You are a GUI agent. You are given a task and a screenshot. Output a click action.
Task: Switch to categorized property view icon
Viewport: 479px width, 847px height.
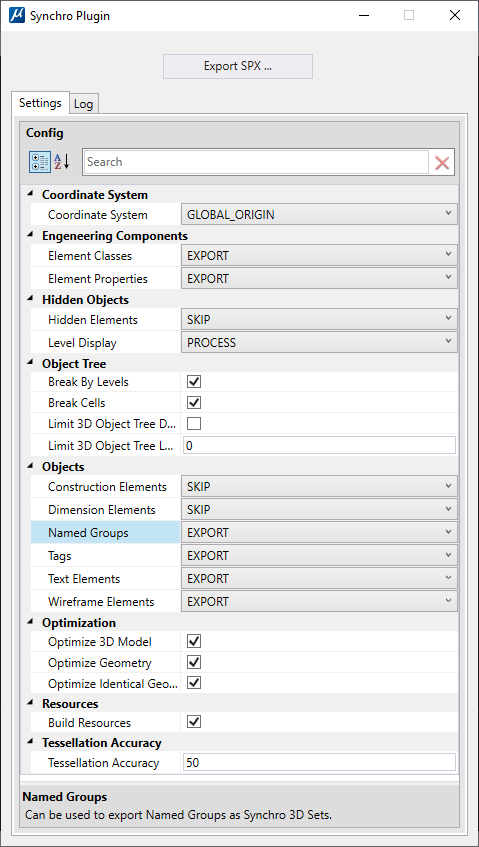40,162
